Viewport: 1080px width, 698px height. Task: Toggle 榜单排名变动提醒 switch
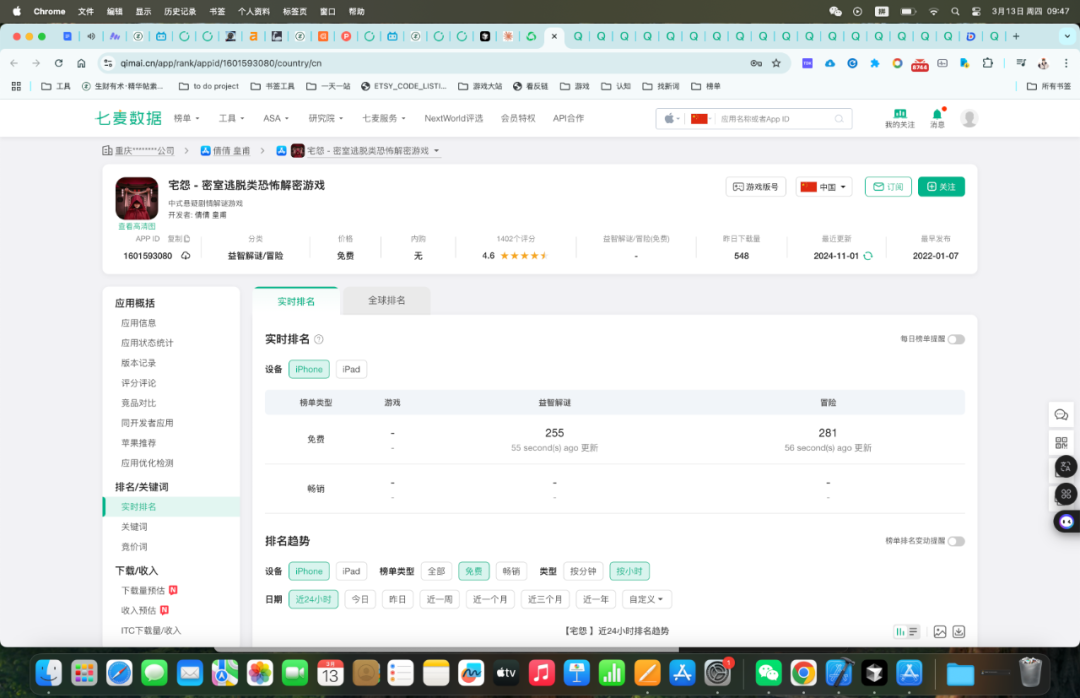click(x=956, y=541)
